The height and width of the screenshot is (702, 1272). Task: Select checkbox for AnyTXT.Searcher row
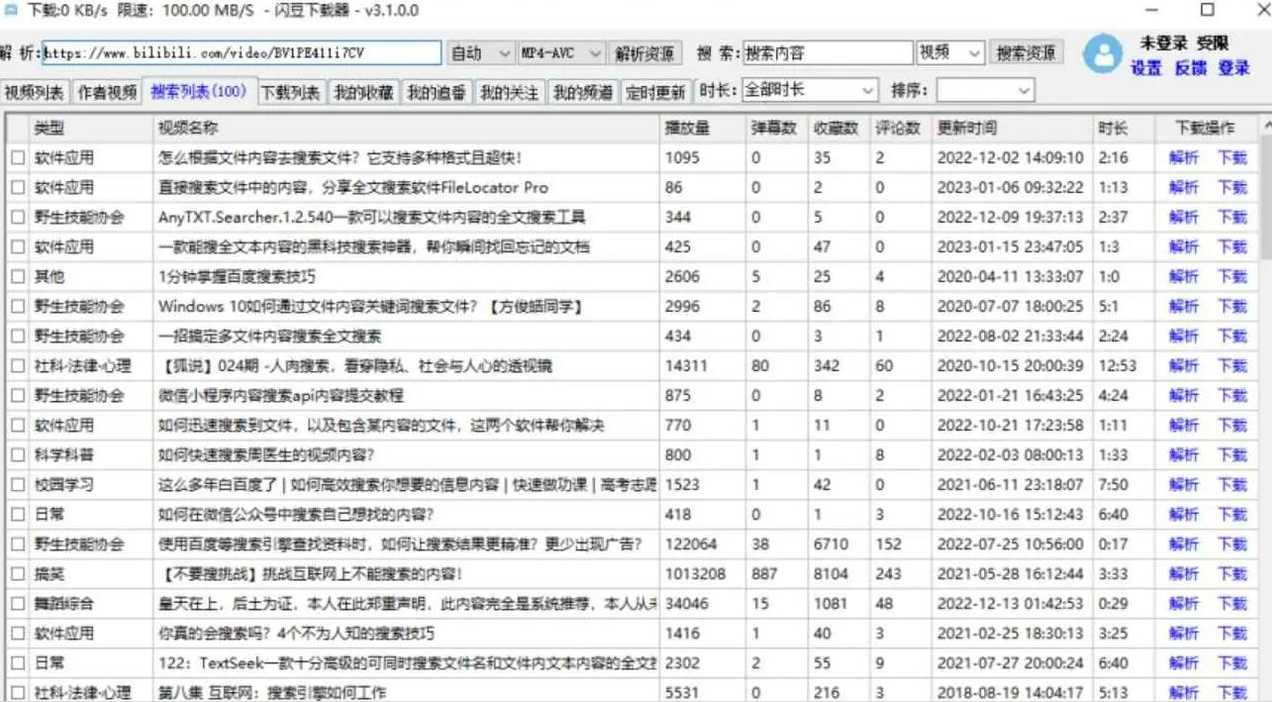pyautogui.click(x=18, y=217)
